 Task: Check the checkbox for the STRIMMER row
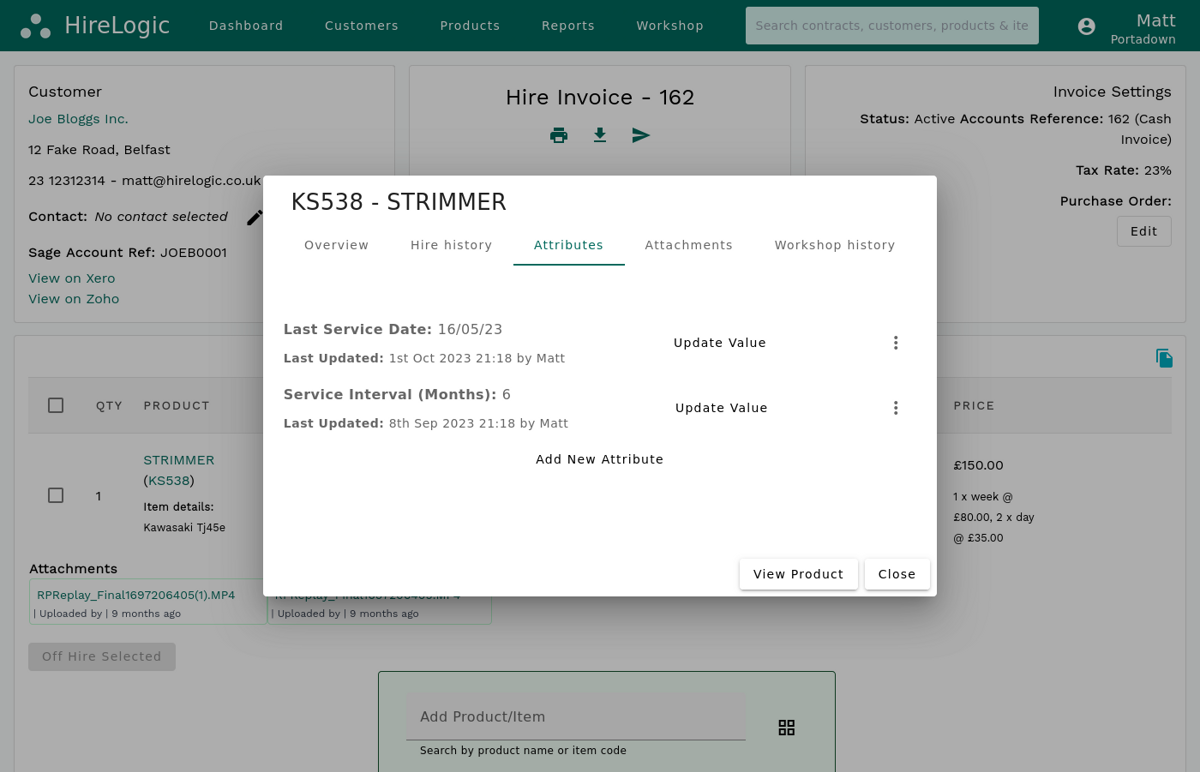click(55, 494)
